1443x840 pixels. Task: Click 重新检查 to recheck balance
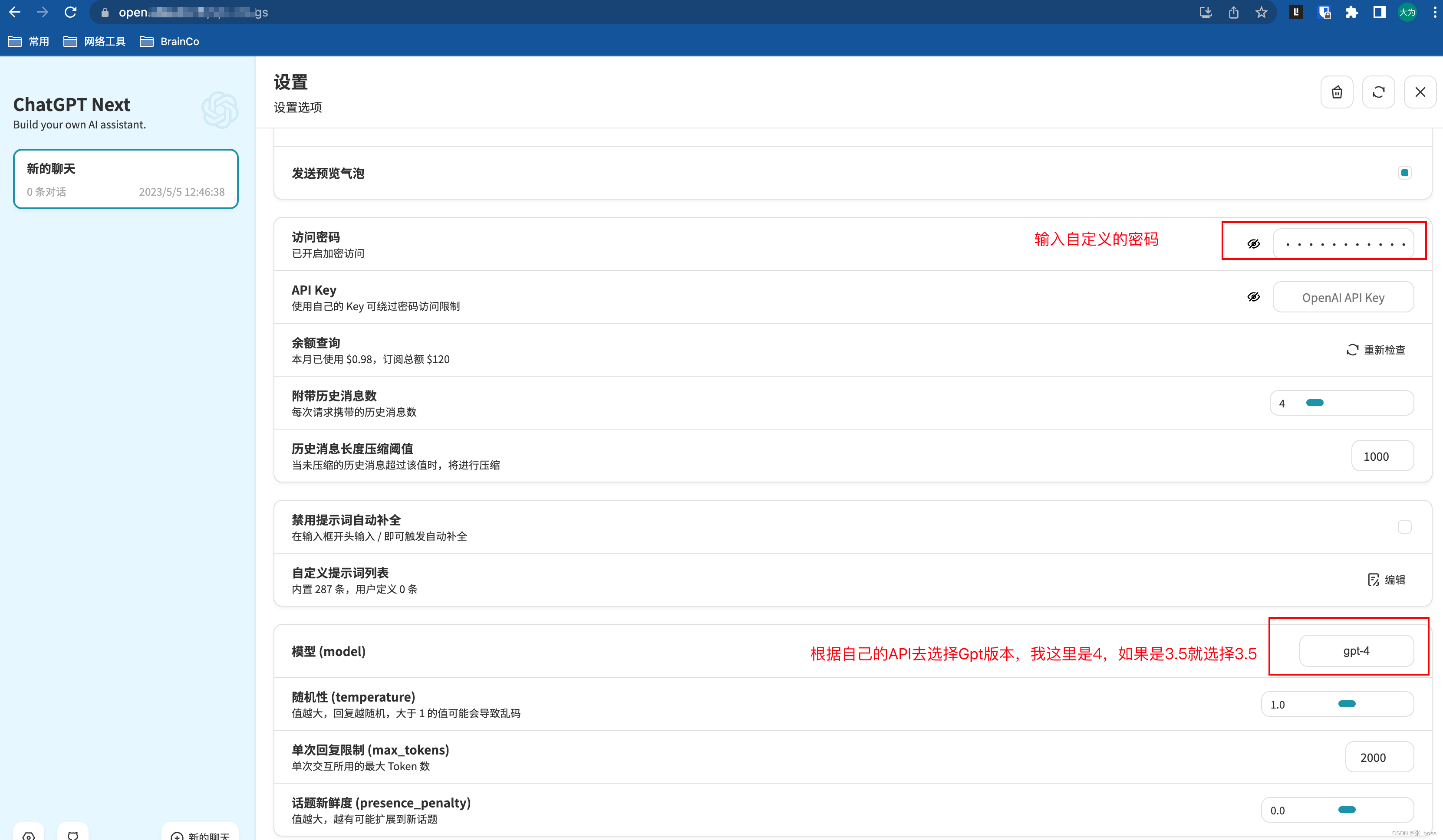pyautogui.click(x=1375, y=350)
